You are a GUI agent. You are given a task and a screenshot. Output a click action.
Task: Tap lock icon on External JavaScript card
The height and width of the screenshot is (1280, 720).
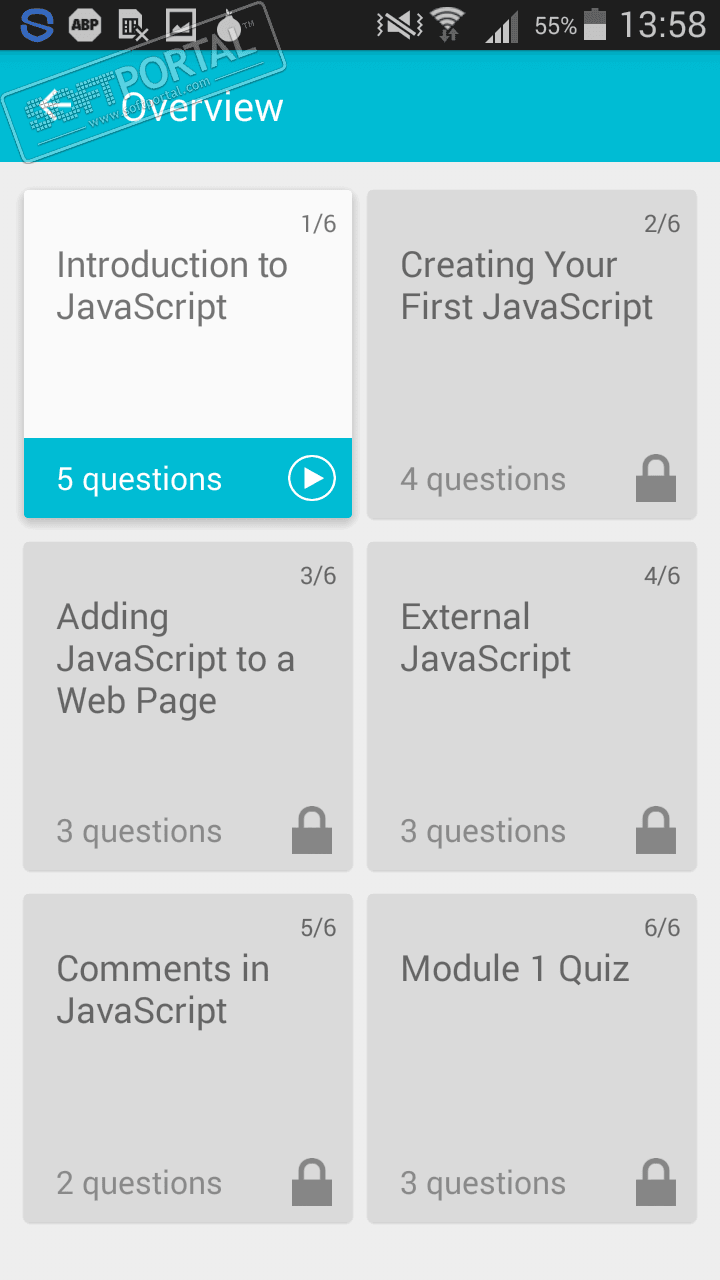click(656, 831)
